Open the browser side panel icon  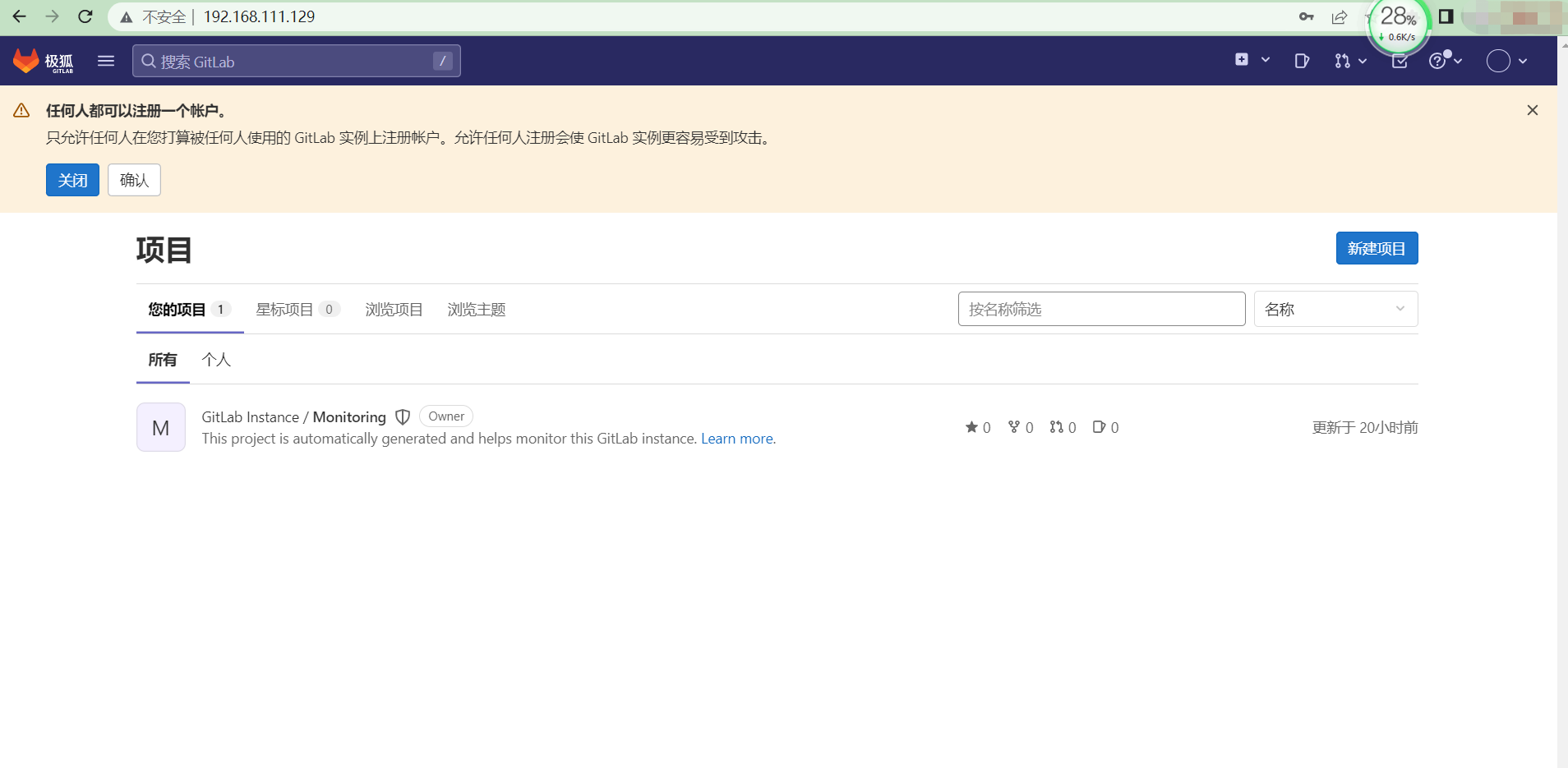coord(1446,16)
